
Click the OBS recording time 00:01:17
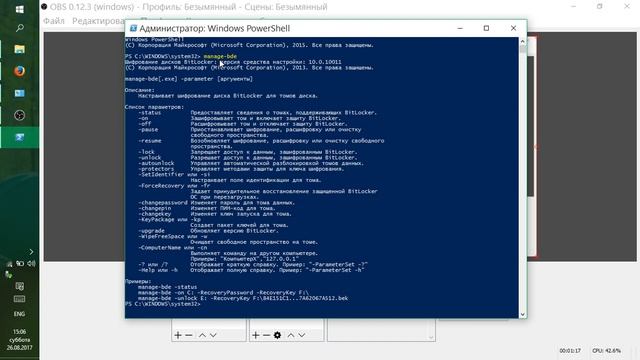pyautogui.click(x=570, y=351)
